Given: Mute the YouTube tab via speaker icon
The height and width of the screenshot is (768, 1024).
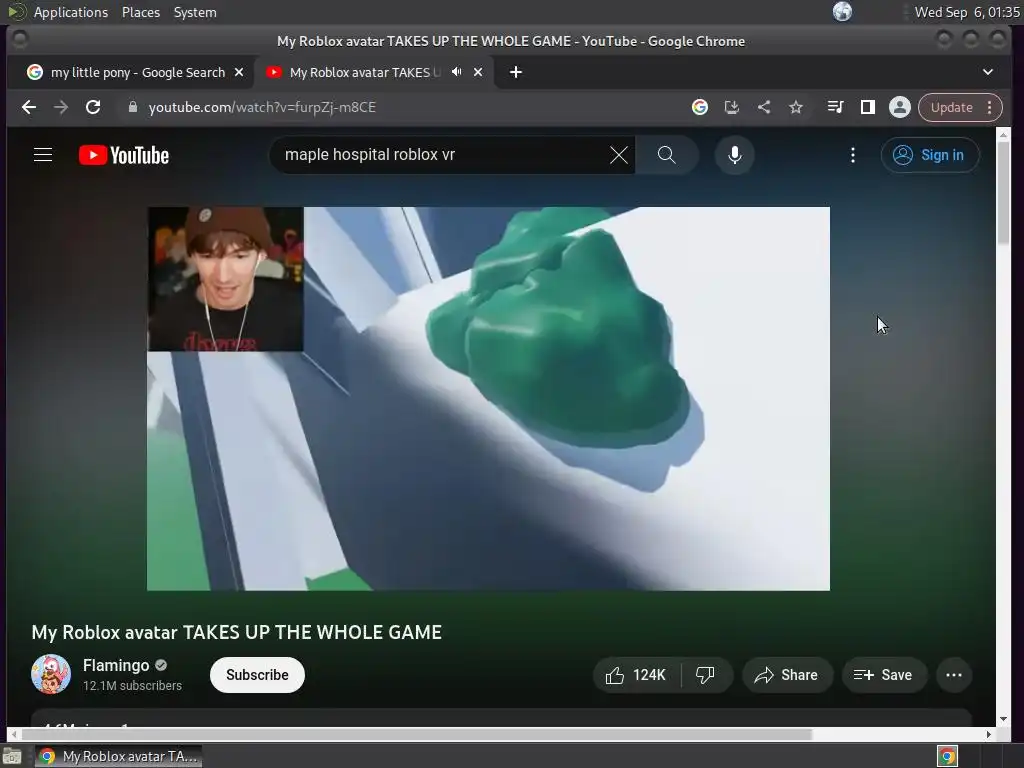Looking at the screenshot, I should pos(456,72).
